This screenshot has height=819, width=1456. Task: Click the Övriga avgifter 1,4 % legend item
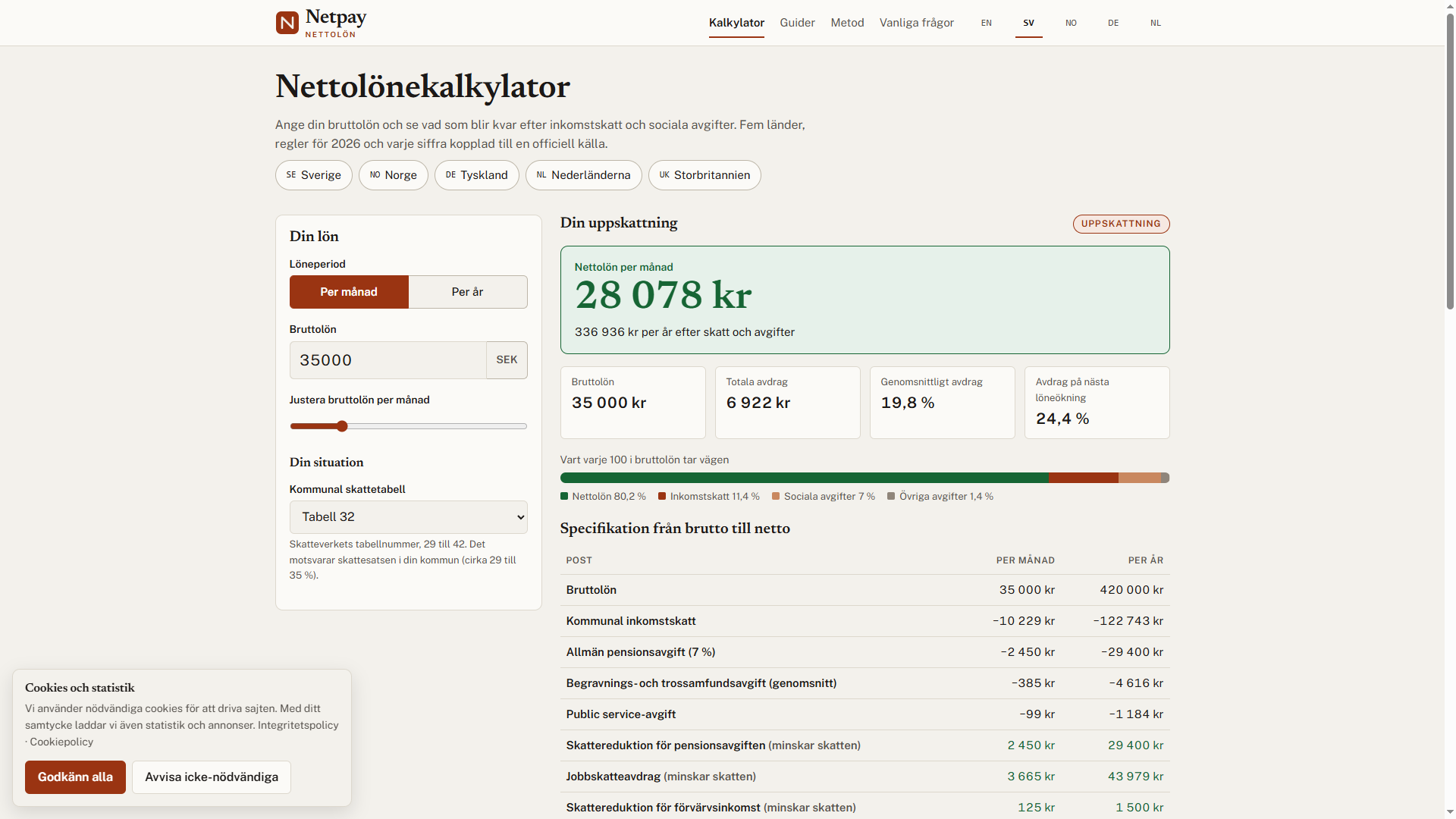(x=940, y=497)
